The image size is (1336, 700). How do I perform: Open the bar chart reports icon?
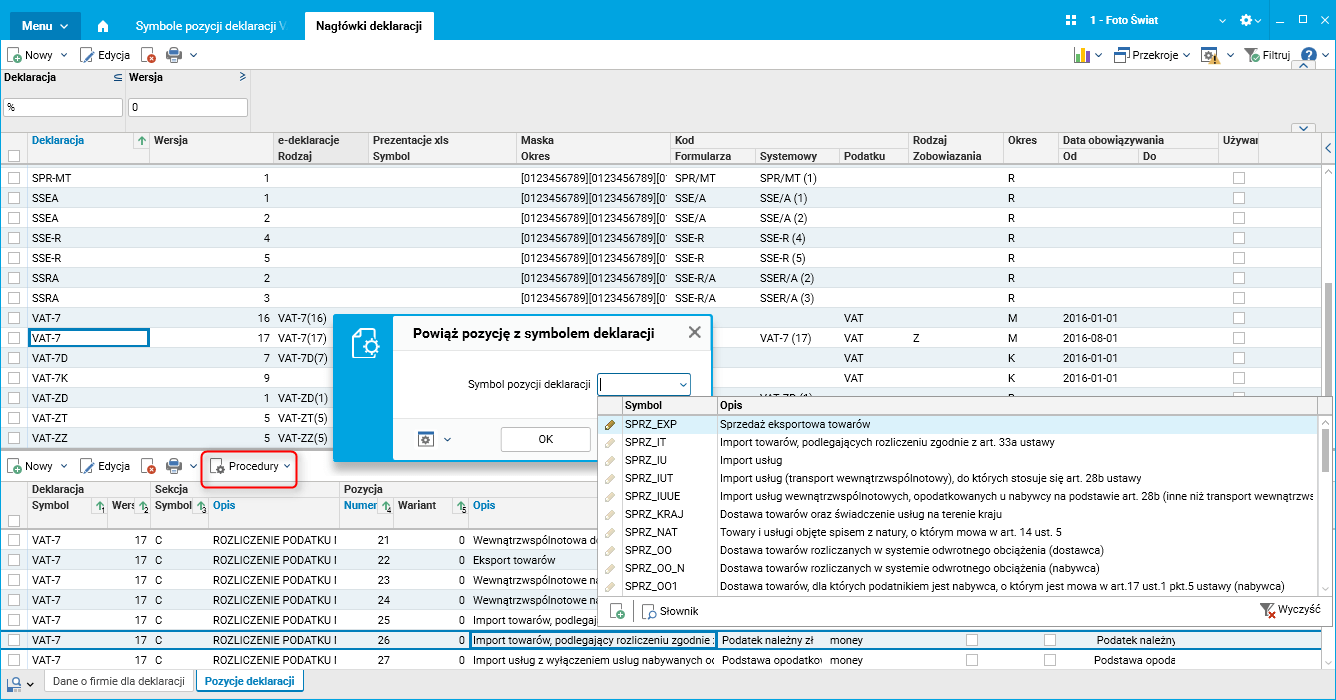click(1081, 55)
